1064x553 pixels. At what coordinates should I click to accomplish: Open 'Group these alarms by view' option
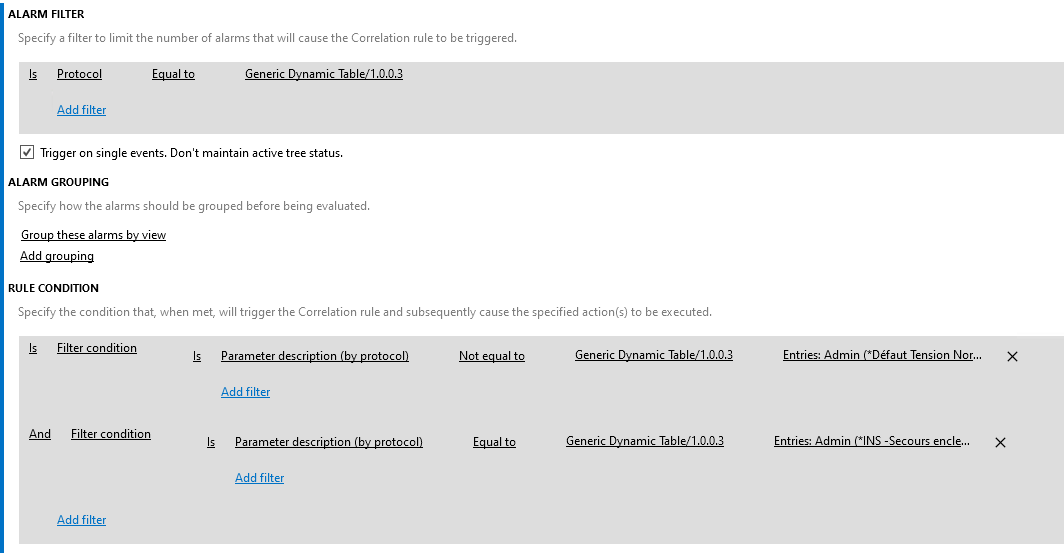[94, 235]
